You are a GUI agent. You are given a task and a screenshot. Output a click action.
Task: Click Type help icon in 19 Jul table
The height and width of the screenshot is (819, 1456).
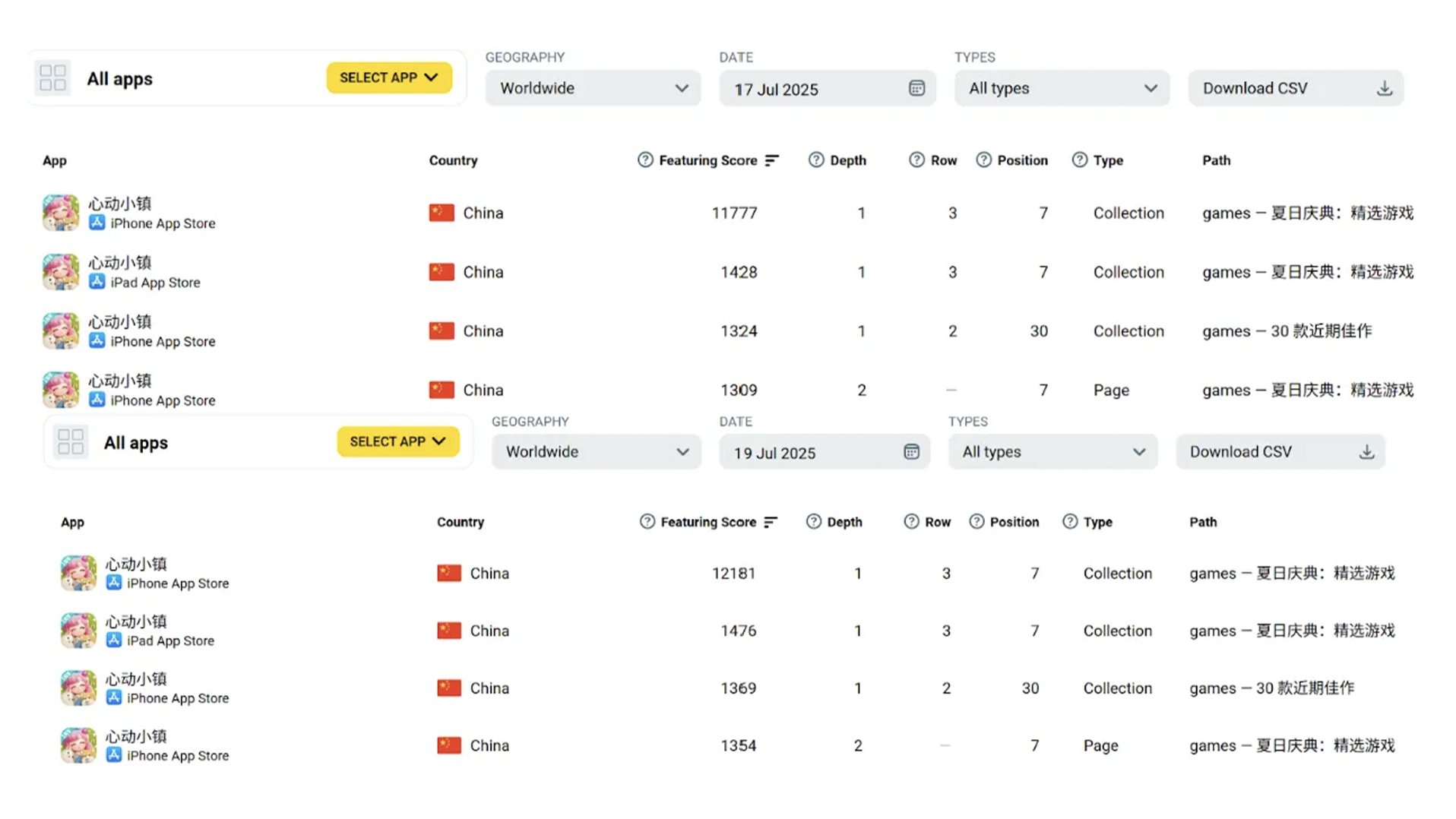coord(1070,522)
